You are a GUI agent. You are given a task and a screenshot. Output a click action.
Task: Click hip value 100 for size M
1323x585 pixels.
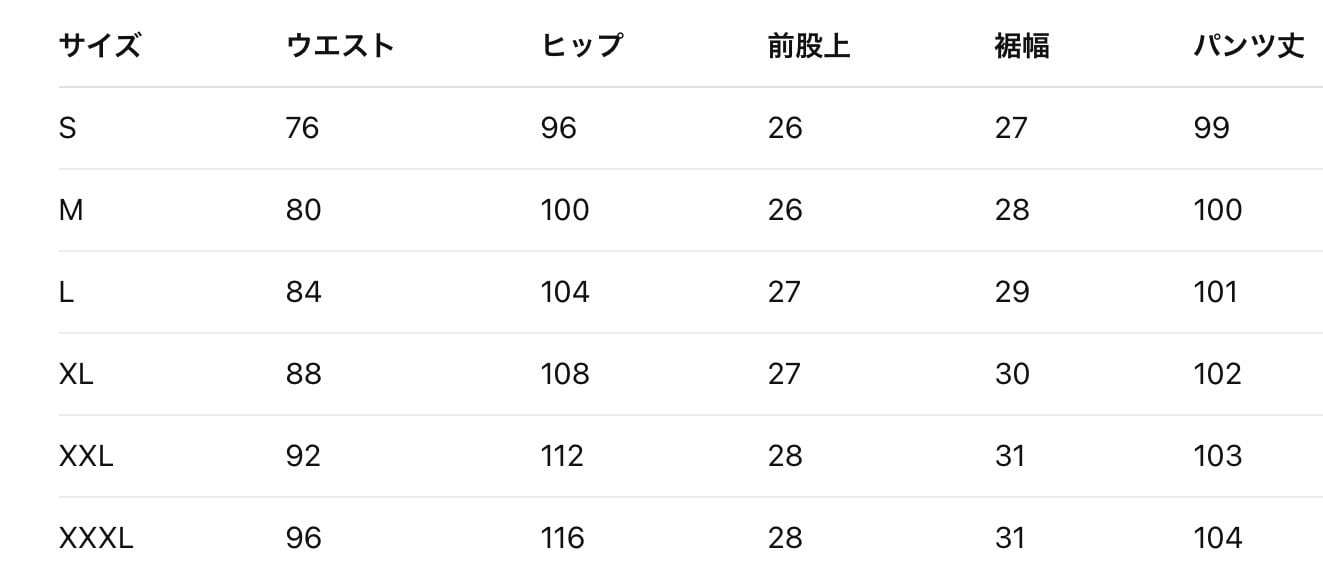coord(565,210)
